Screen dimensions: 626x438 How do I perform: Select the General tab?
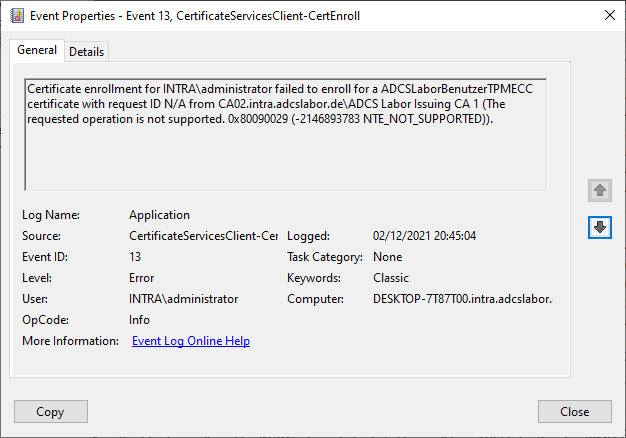click(x=37, y=50)
